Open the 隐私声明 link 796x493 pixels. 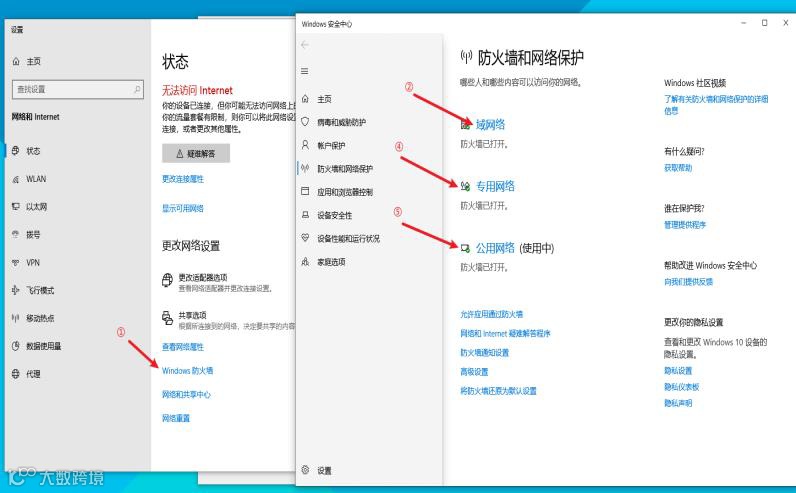678,403
